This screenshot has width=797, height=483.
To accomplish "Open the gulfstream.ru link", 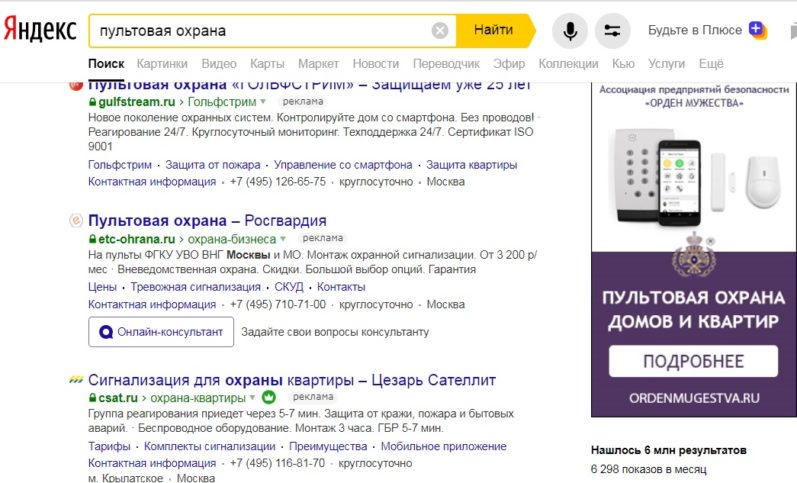I will point(136,102).
